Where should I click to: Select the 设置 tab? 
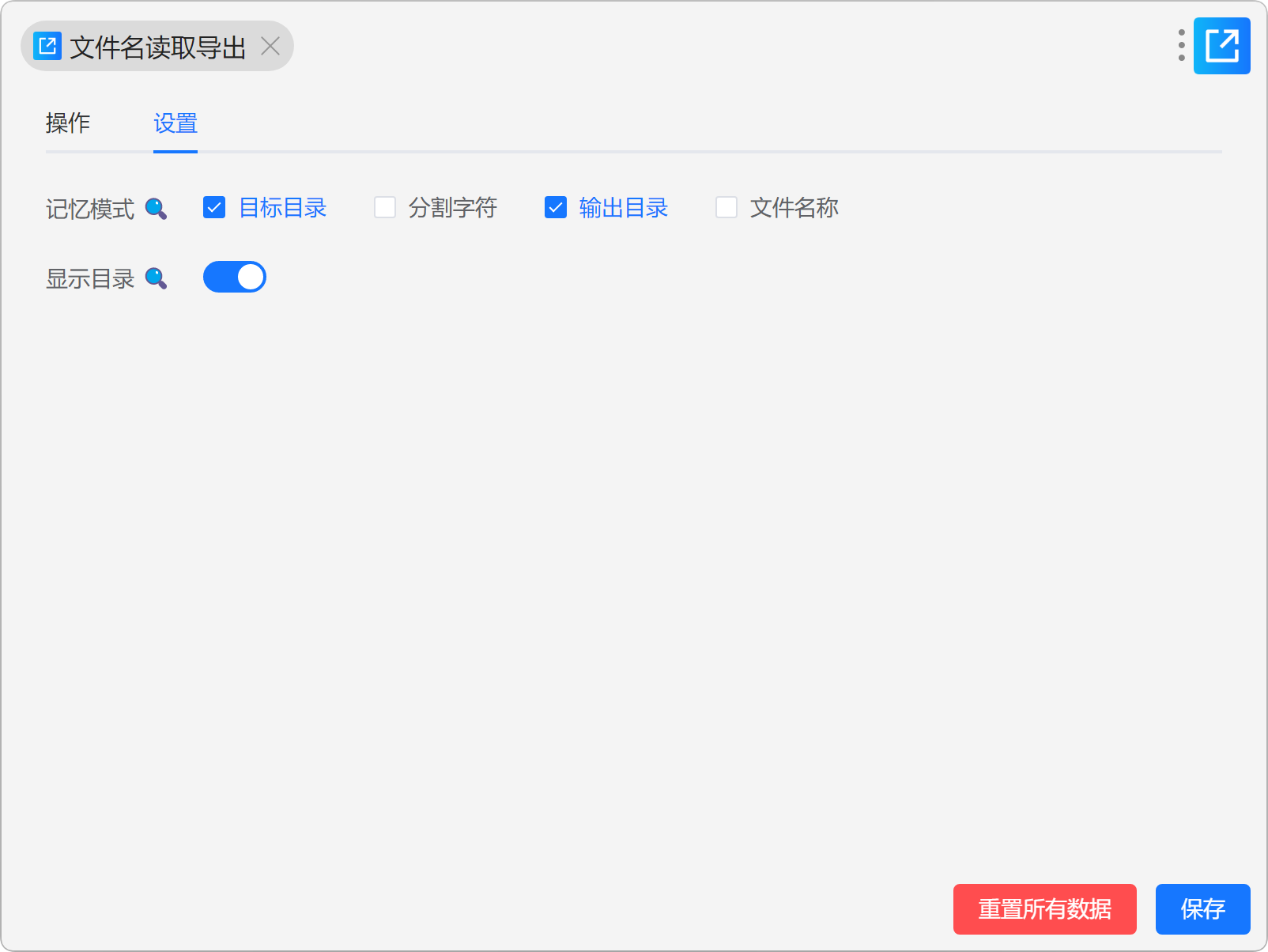click(x=175, y=123)
